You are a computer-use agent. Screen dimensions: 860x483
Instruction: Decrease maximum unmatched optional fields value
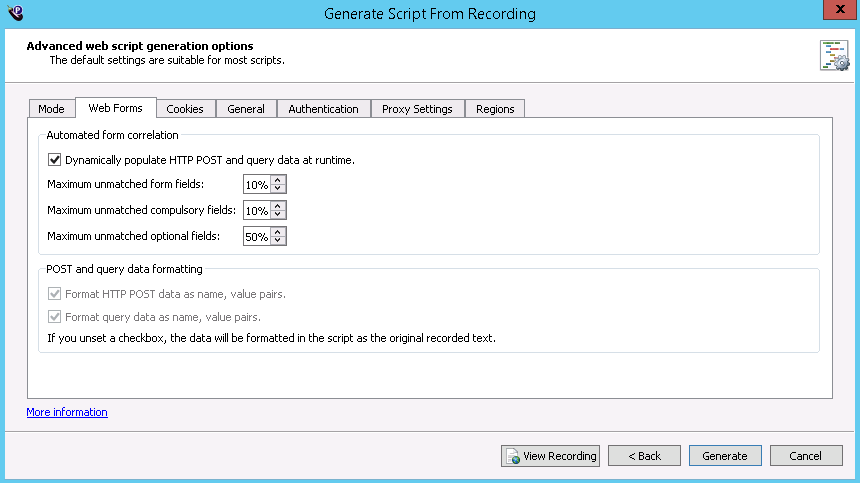click(x=278, y=241)
